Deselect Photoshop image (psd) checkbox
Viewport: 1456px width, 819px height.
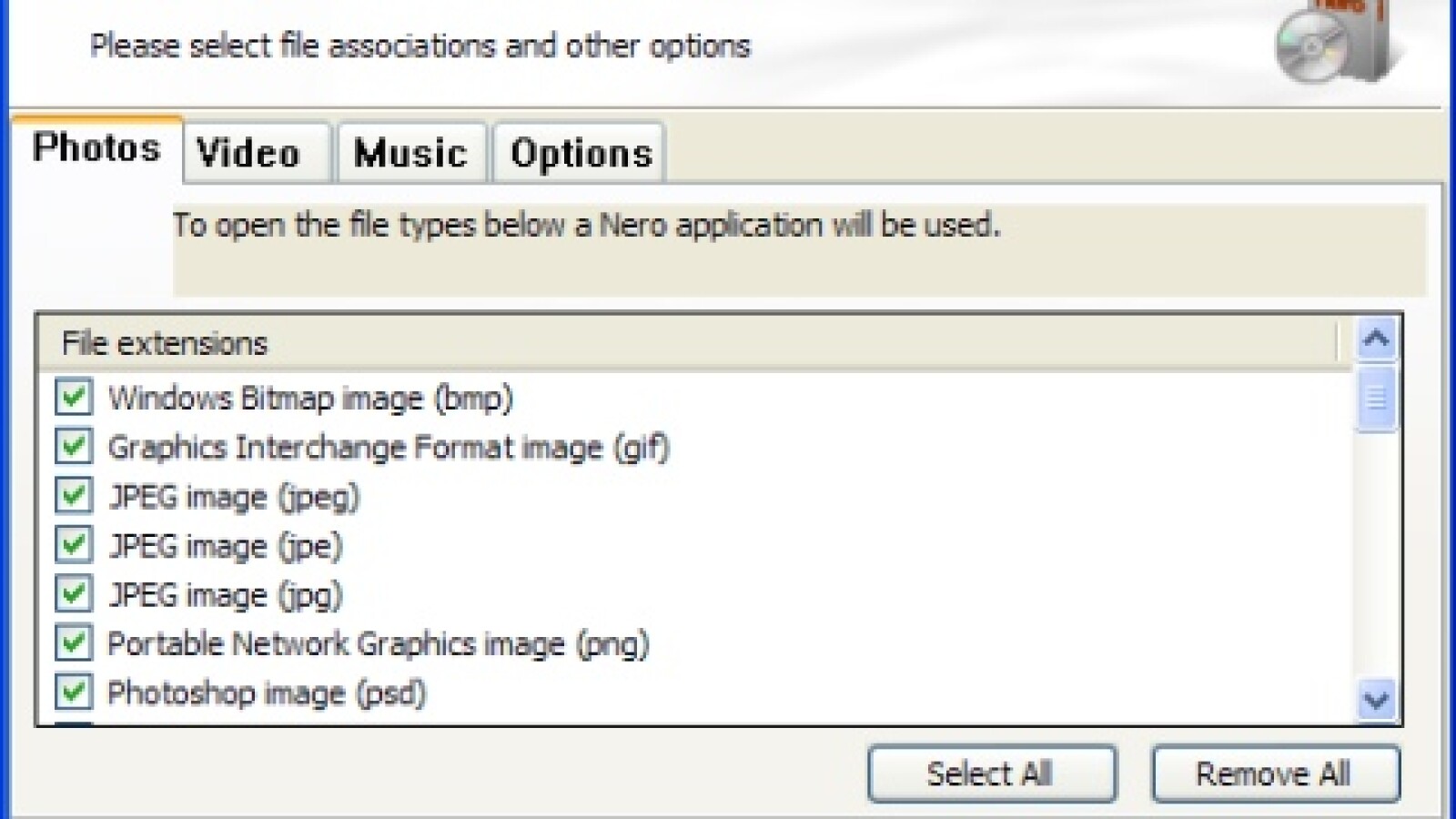pos(73,693)
